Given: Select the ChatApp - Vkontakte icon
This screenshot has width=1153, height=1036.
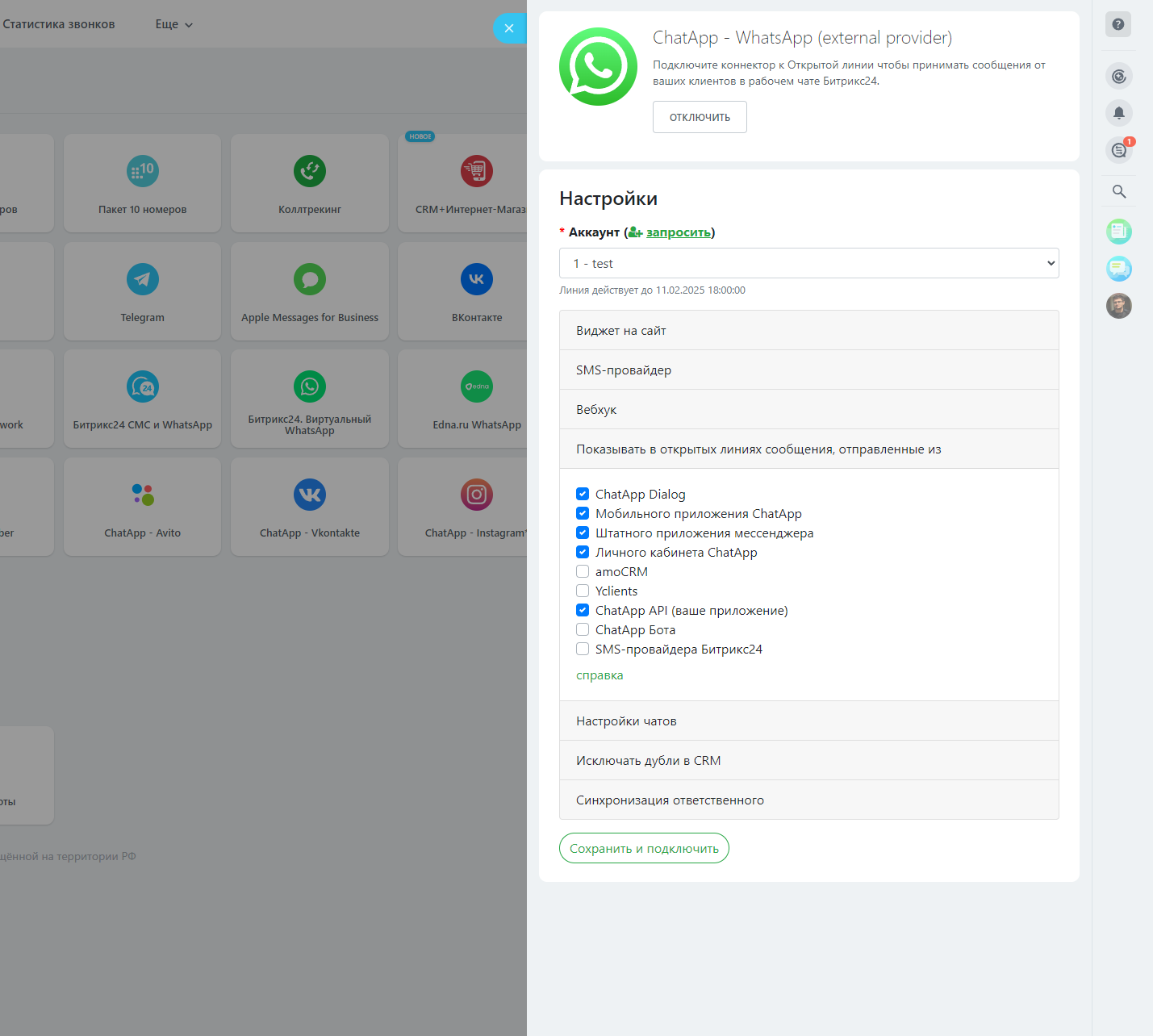Looking at the screenshot, I should [x=310, y=495].
